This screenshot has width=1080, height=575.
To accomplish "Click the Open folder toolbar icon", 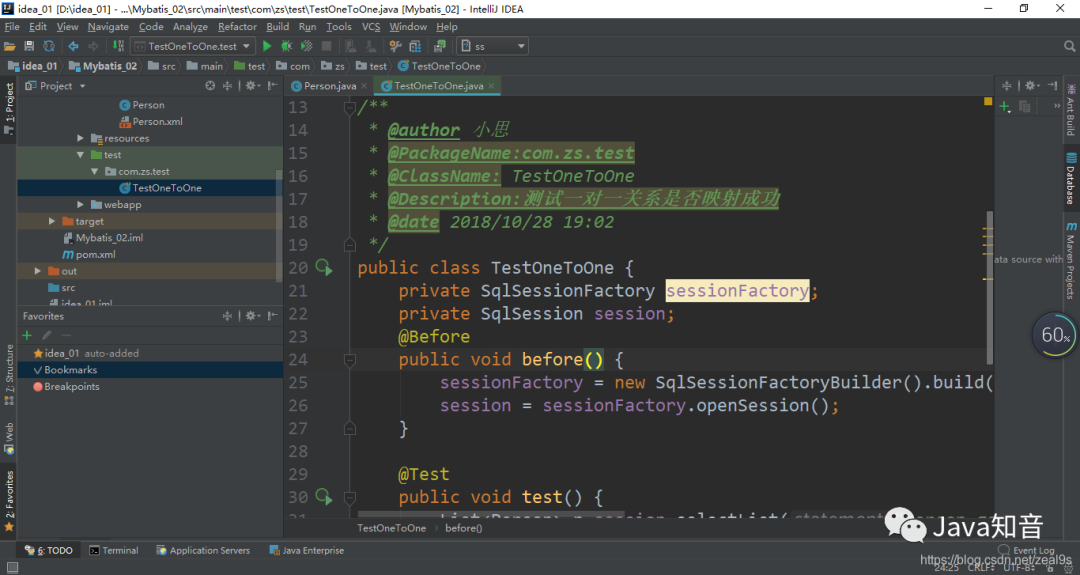I will (x=10, y=46).
